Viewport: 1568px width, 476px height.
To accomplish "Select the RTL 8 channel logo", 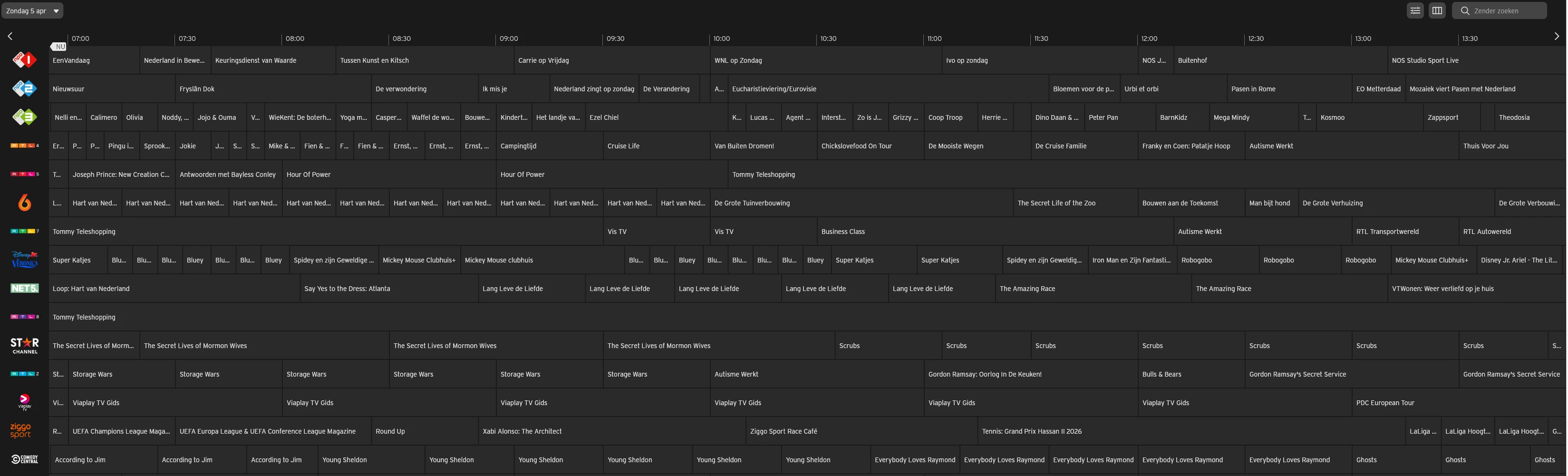I will click(24, 317).
